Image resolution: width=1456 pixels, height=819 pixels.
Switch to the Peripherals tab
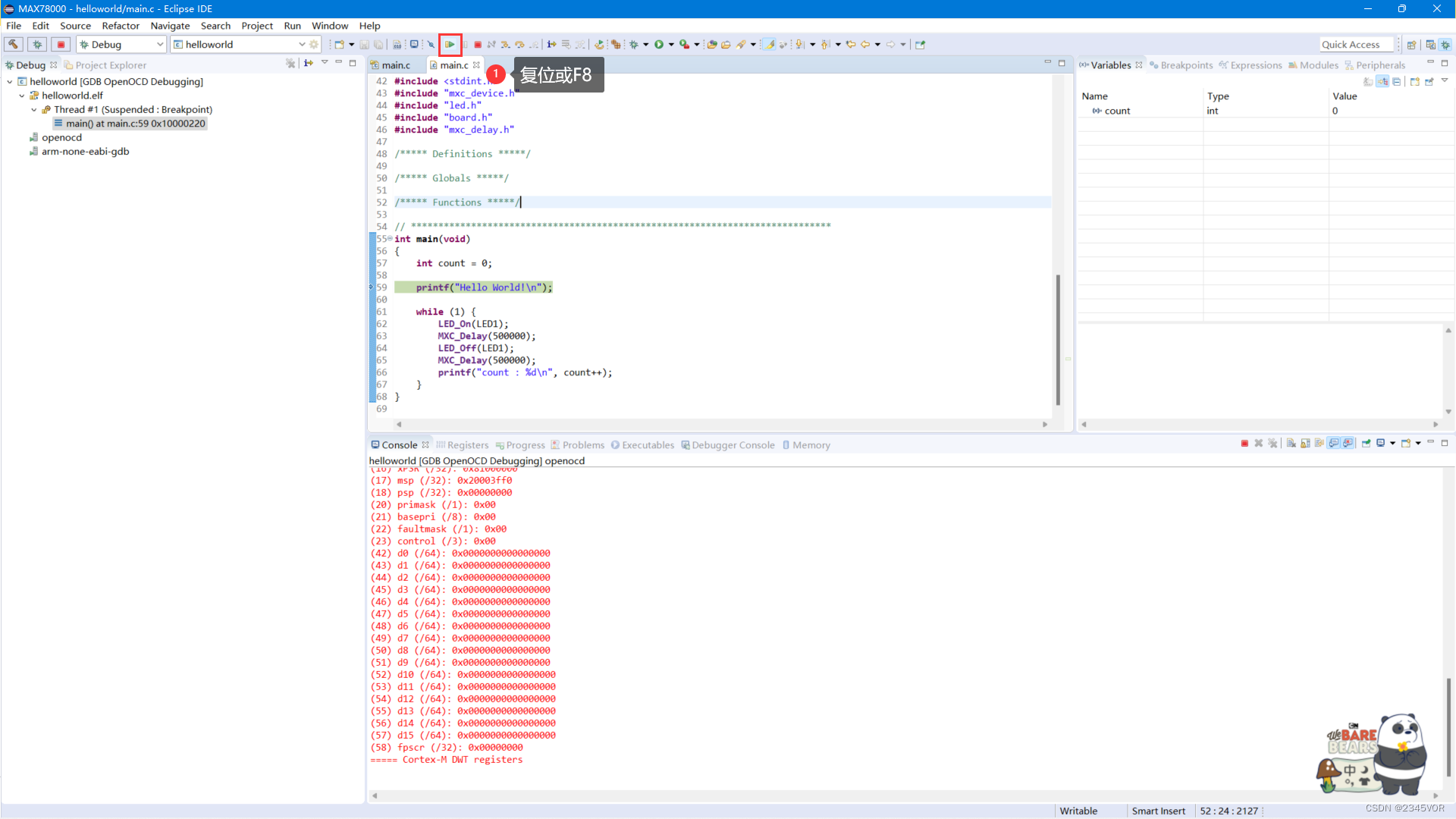[x=1374, y=65]
